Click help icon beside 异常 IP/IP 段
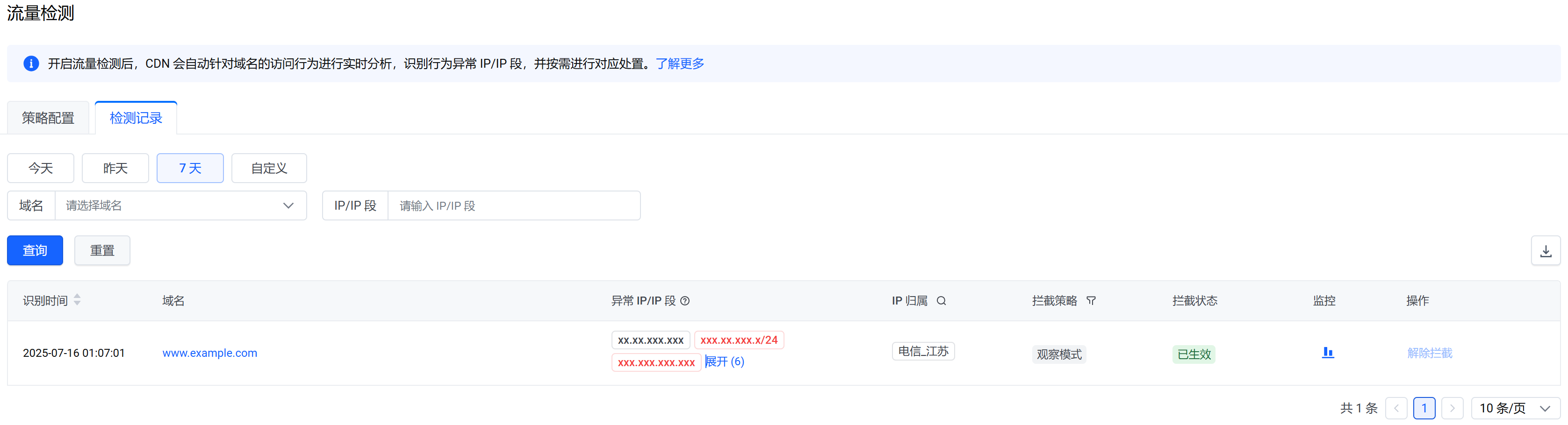 pyautogui.click(x=685, y=301)
